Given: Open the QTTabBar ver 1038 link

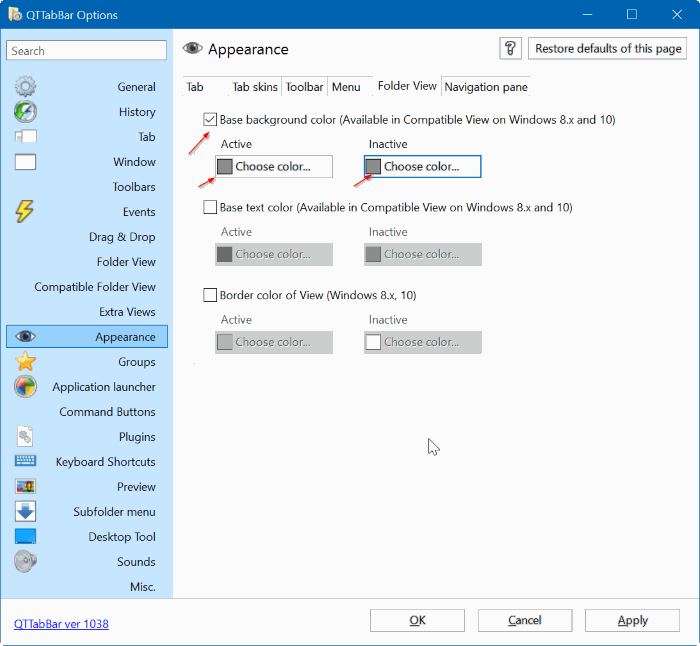Looking at the screenshot, I should pos(61,624).
